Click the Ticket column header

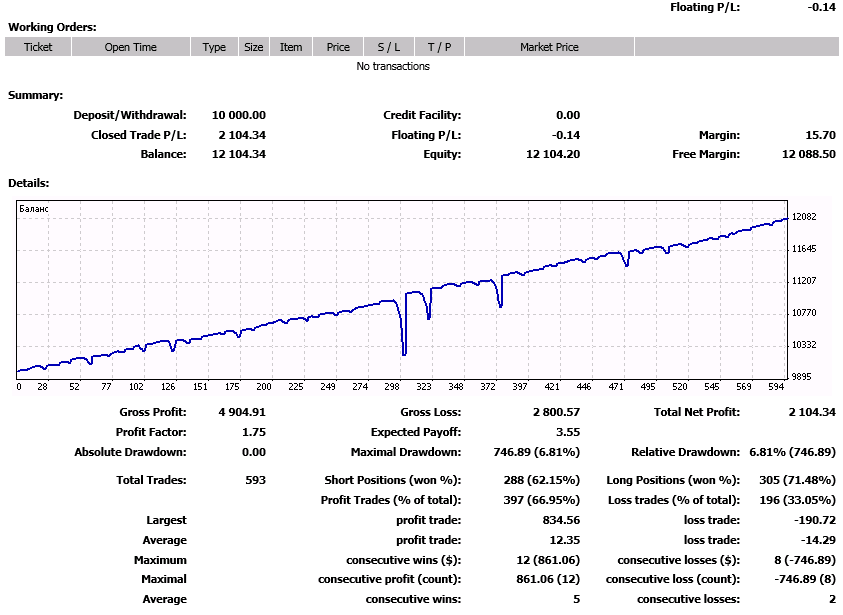[x=38, y=47]
